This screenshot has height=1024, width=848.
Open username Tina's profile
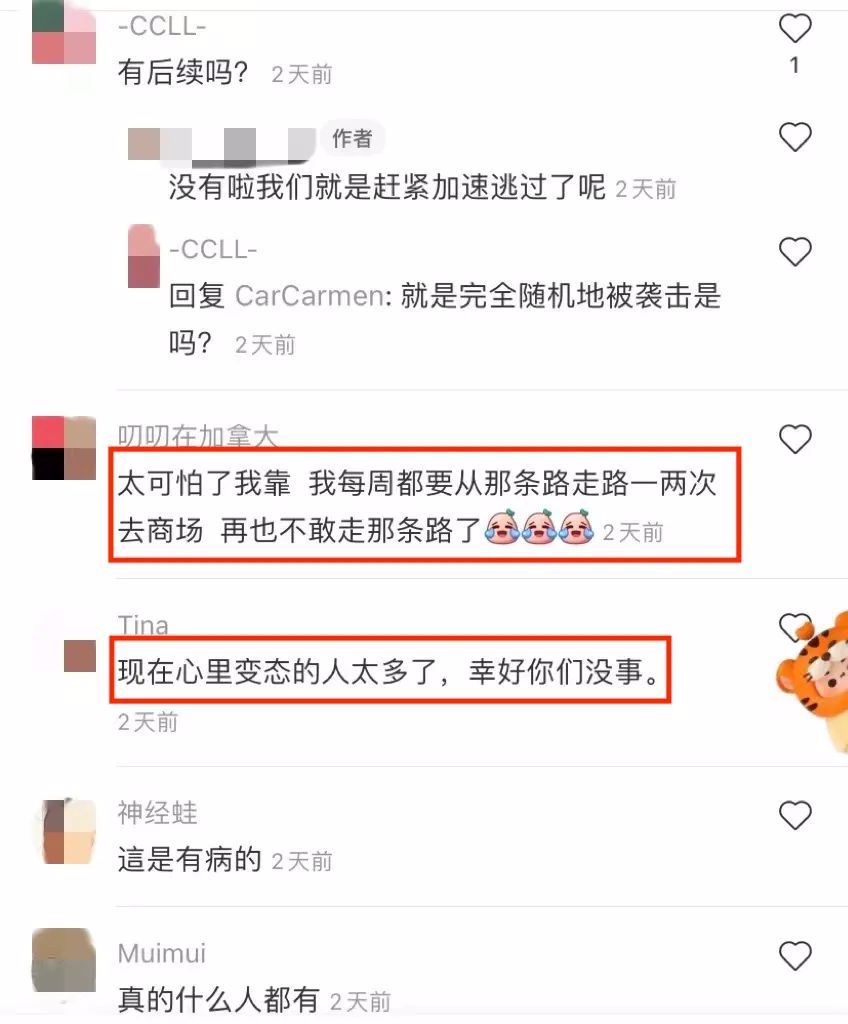click(x=143, y=625)
